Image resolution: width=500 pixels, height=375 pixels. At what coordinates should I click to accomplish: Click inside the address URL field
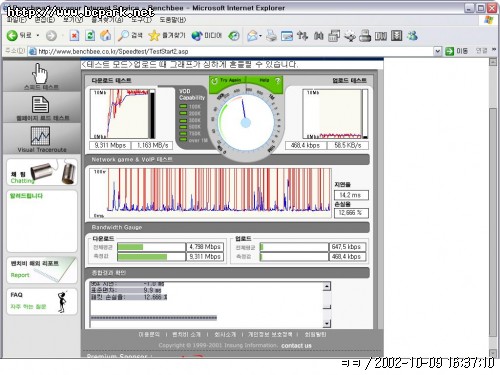tap(233, 51)
